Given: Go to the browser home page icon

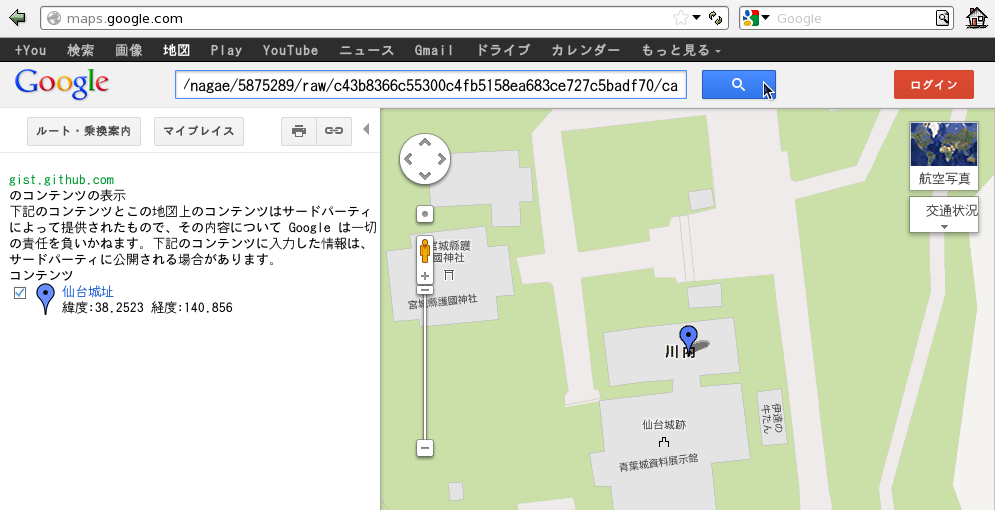Looking at the screenshot, I should [977, 18].
